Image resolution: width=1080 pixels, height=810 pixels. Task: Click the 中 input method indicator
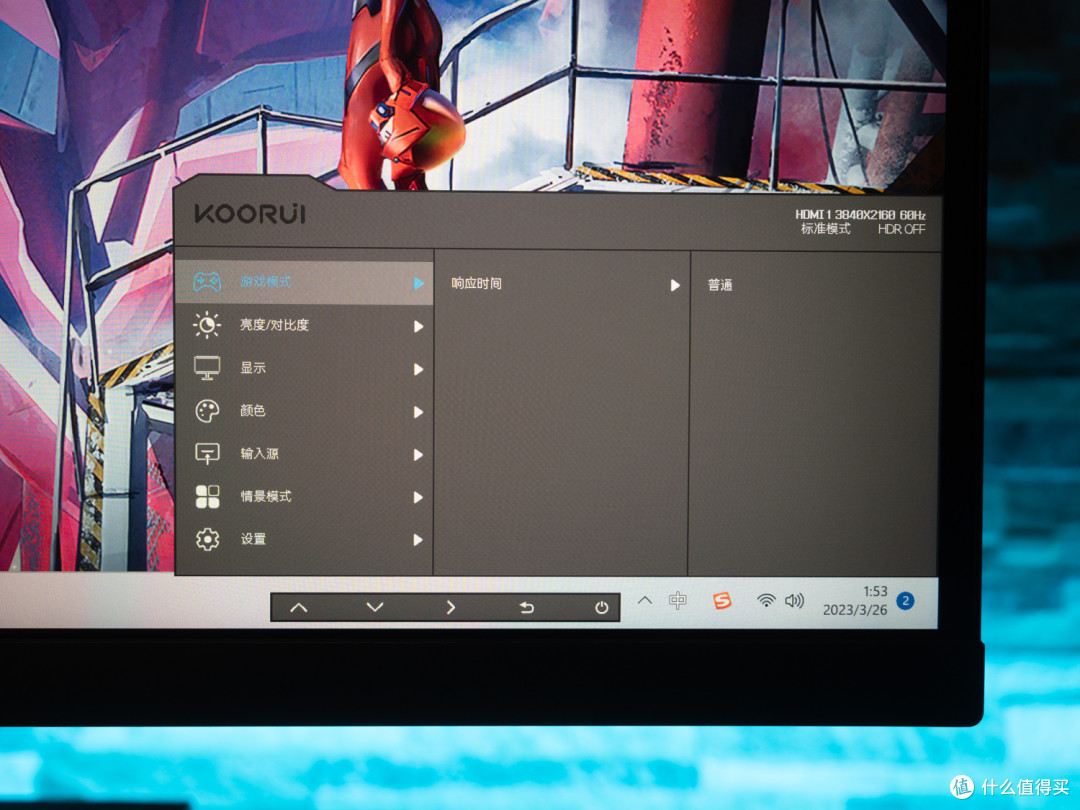click(678, 601)
